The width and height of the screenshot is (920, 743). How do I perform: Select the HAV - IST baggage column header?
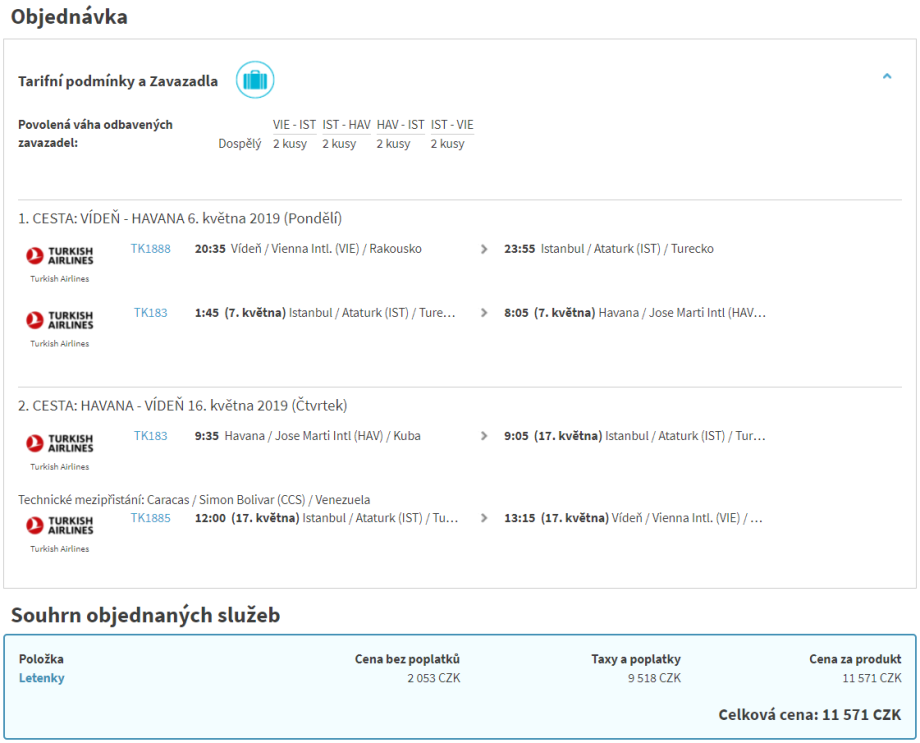pyautogui.click(x=400, y=125)
